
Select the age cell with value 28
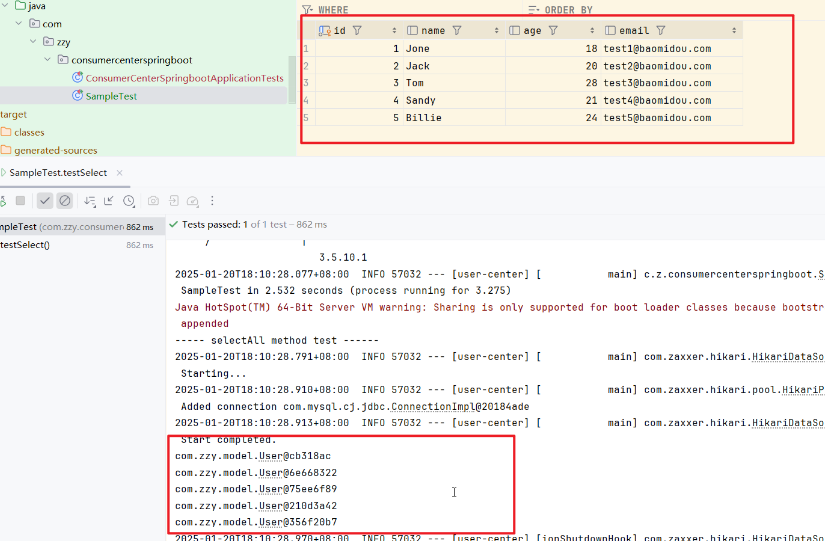554,83
